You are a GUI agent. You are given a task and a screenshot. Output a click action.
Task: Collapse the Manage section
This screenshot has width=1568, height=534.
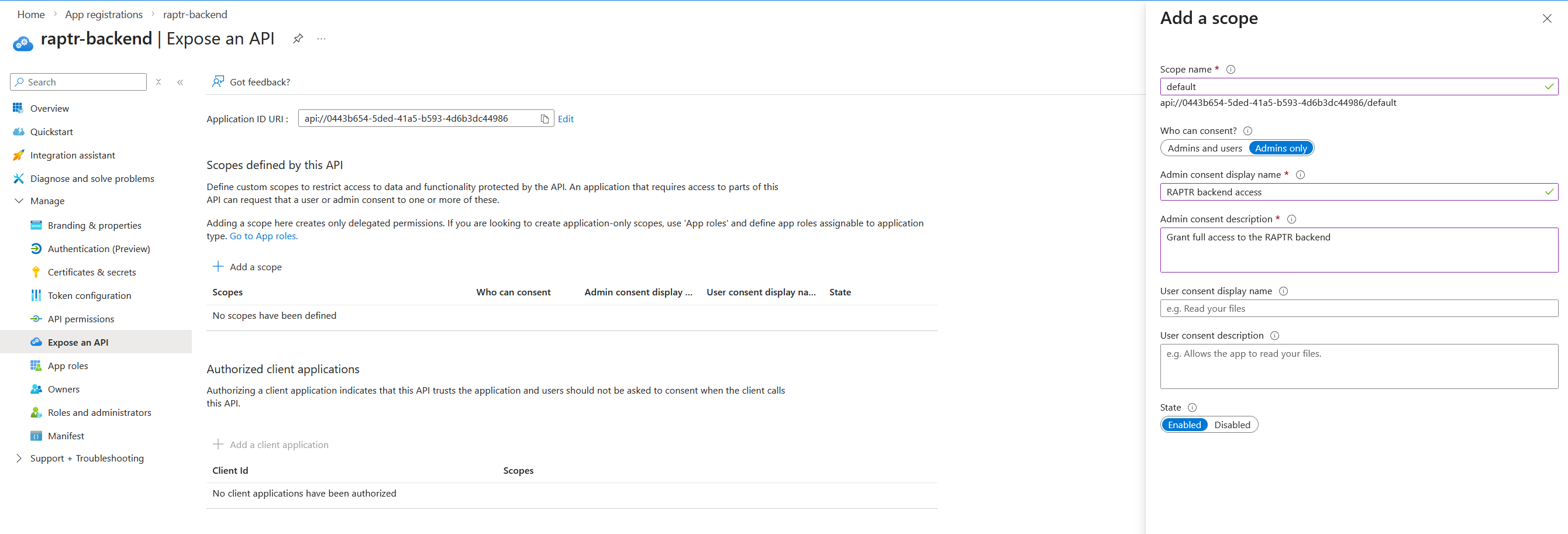(x=19, y=201)
